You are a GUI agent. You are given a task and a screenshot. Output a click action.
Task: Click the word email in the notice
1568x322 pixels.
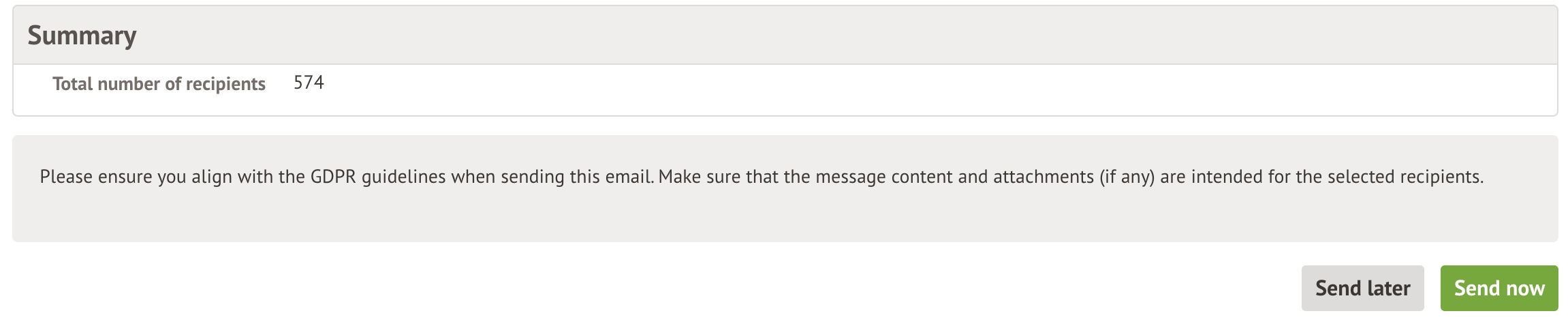point(630,177)
